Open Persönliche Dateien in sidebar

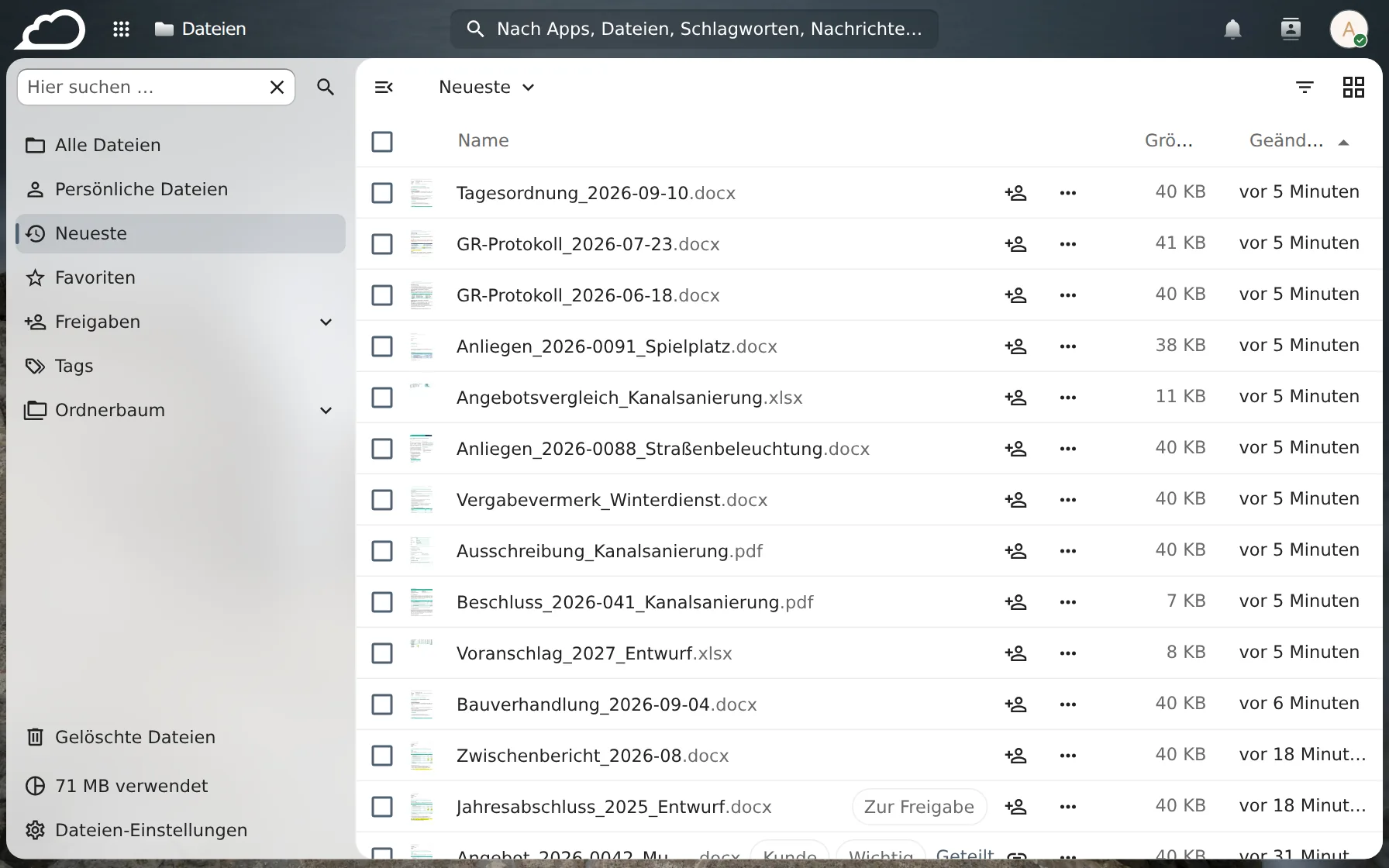pos(181,189)
